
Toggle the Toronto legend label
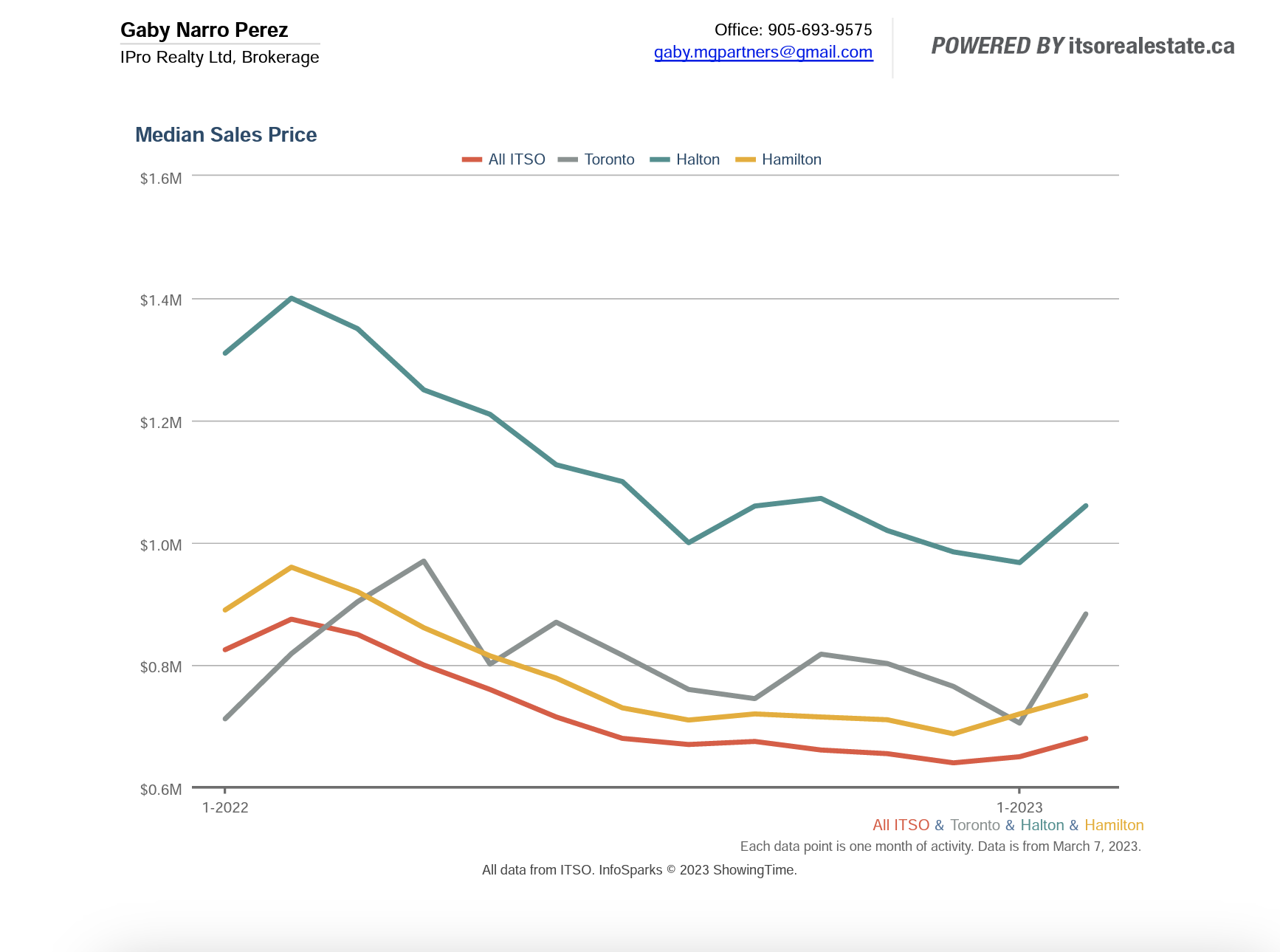(609, 159)
